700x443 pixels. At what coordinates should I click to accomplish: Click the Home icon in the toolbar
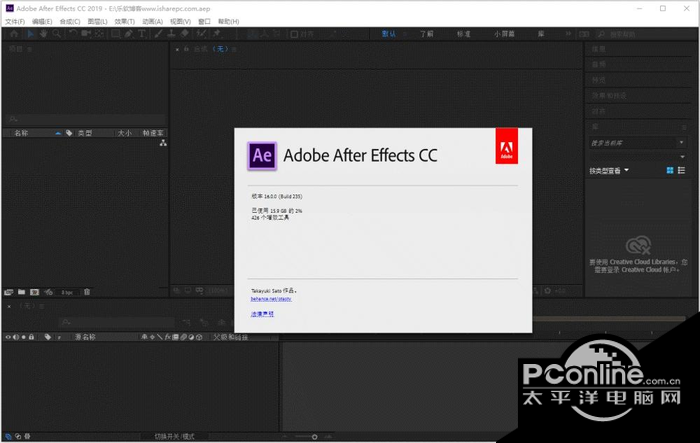[14, 34]
